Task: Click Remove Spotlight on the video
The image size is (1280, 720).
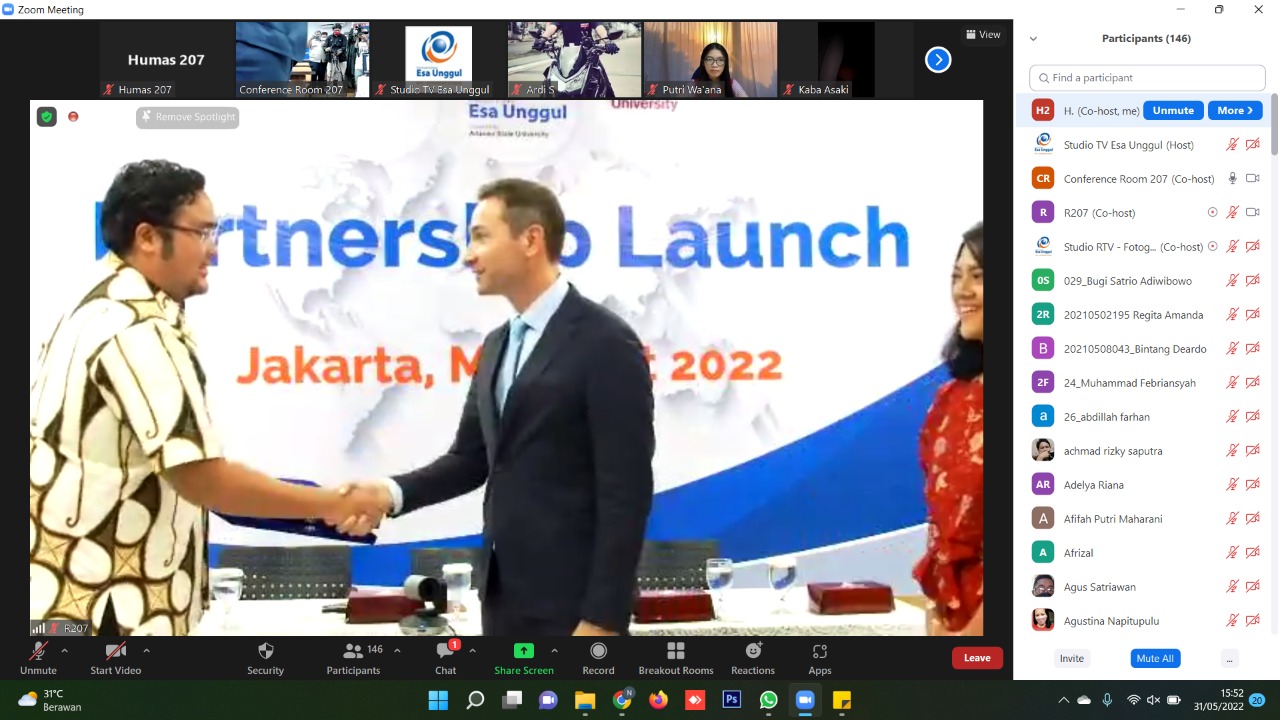Action: pyautogui.click(x=188, y=117)
